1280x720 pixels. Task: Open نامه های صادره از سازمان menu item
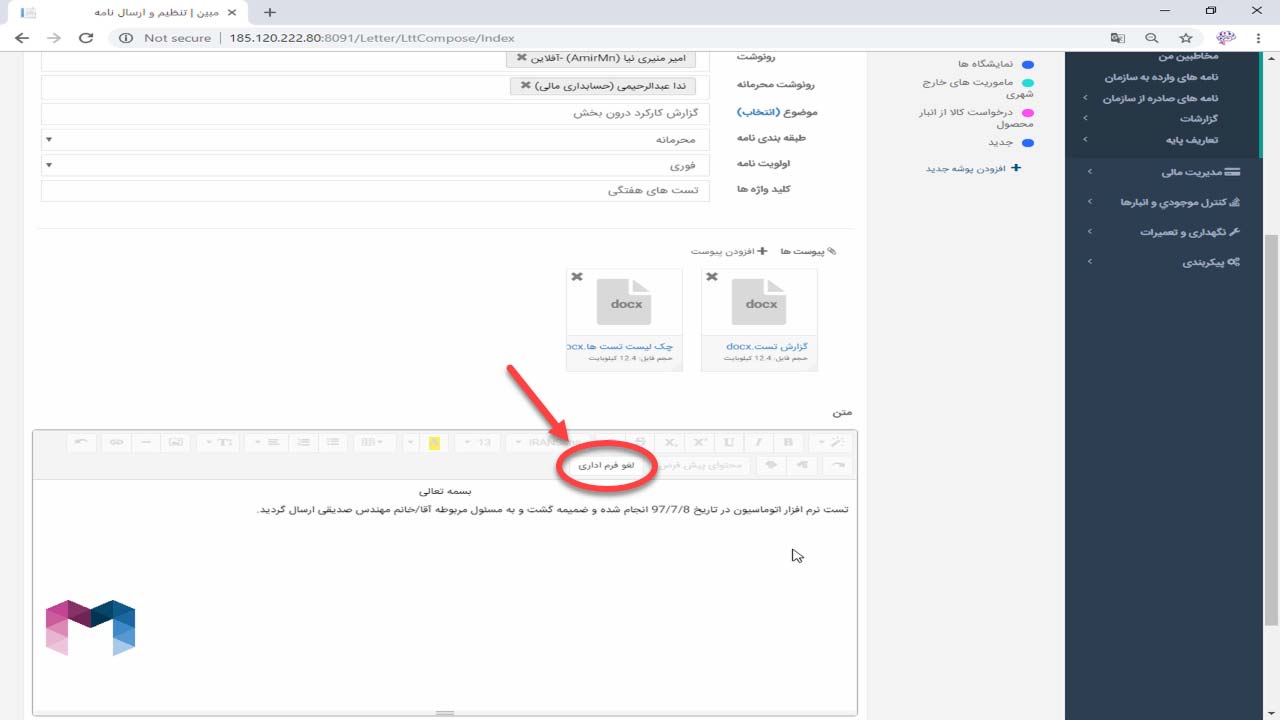click(x=1160, y=98)
